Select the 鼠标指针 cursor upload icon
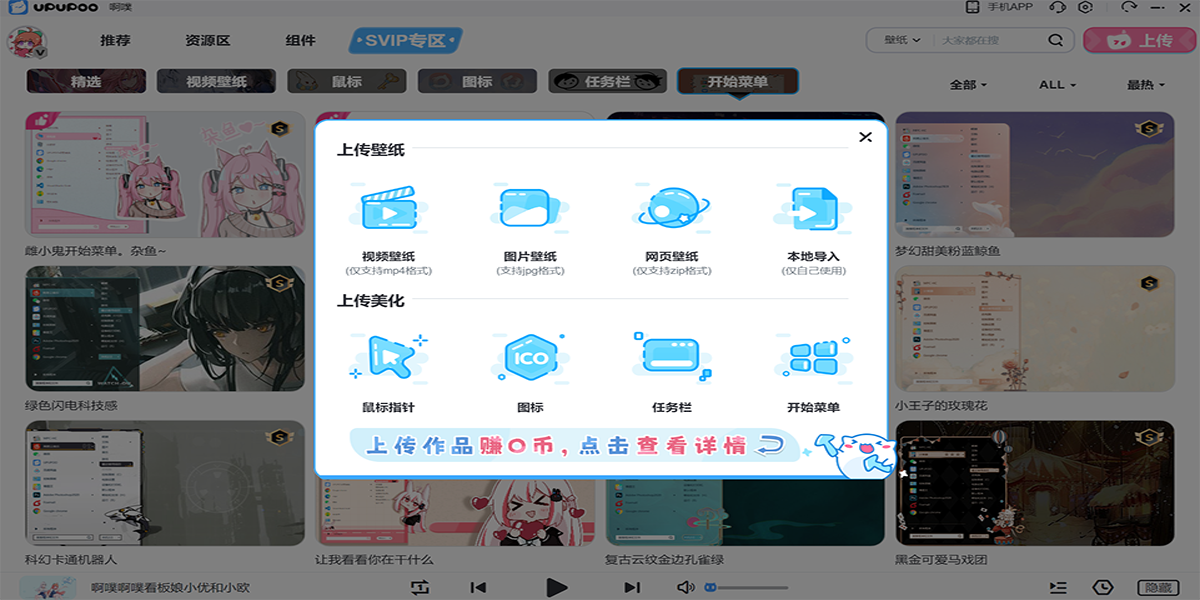 point(390,355)
